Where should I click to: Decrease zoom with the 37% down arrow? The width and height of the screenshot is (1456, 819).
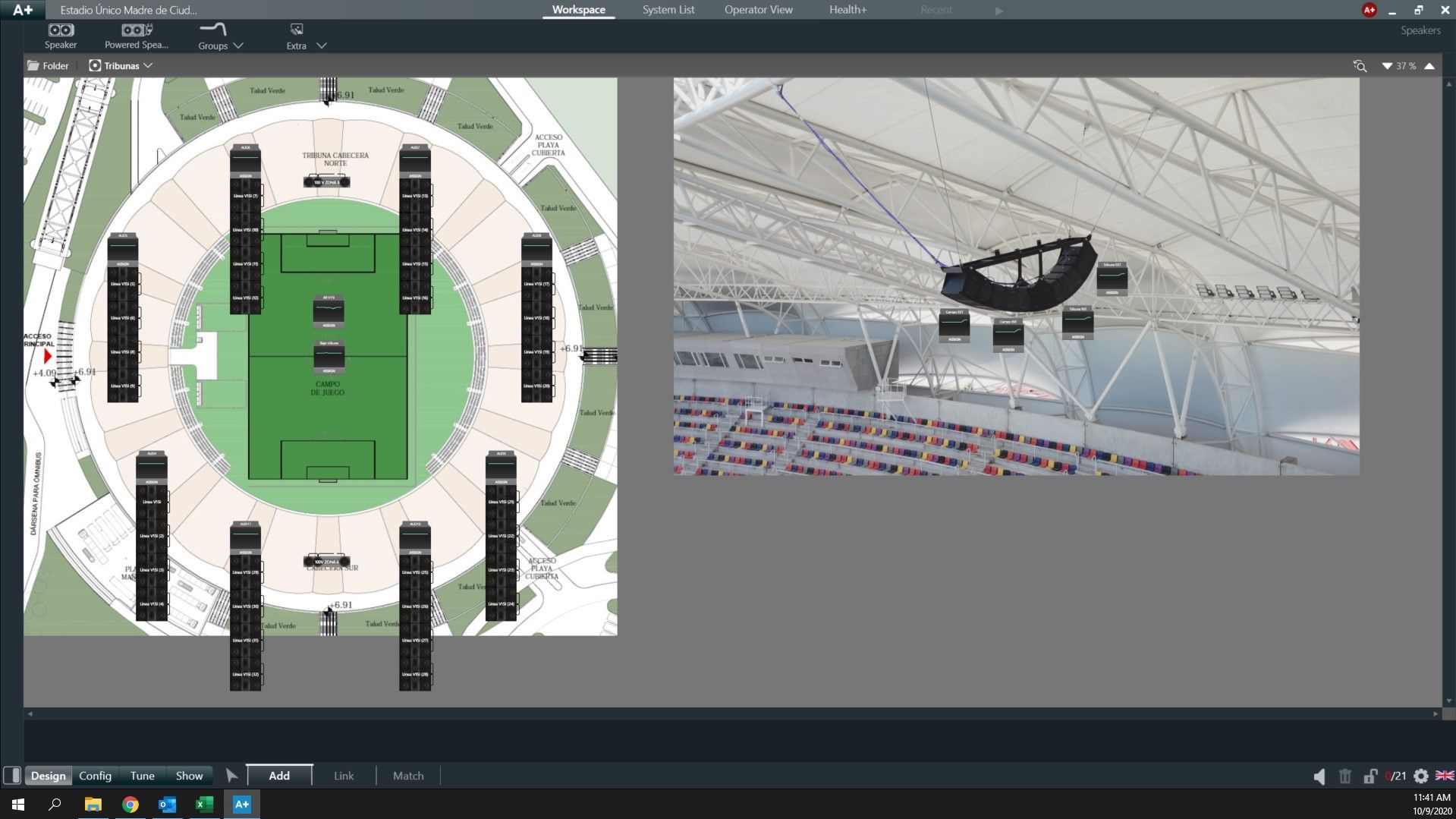1387,66
